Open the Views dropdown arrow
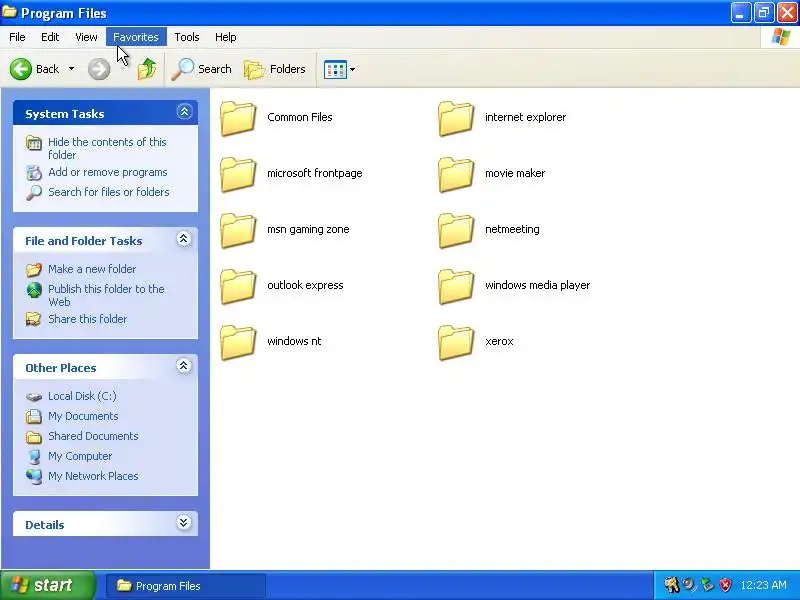Viewport: 800px width, 600px height. [x=352, y=69]
